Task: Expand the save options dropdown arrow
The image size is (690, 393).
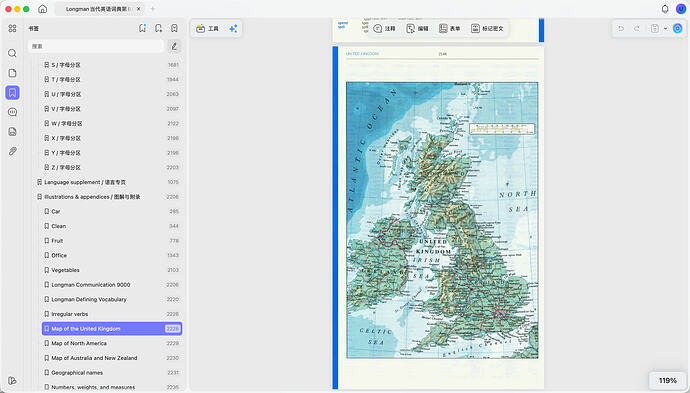Action: point(665,29)
